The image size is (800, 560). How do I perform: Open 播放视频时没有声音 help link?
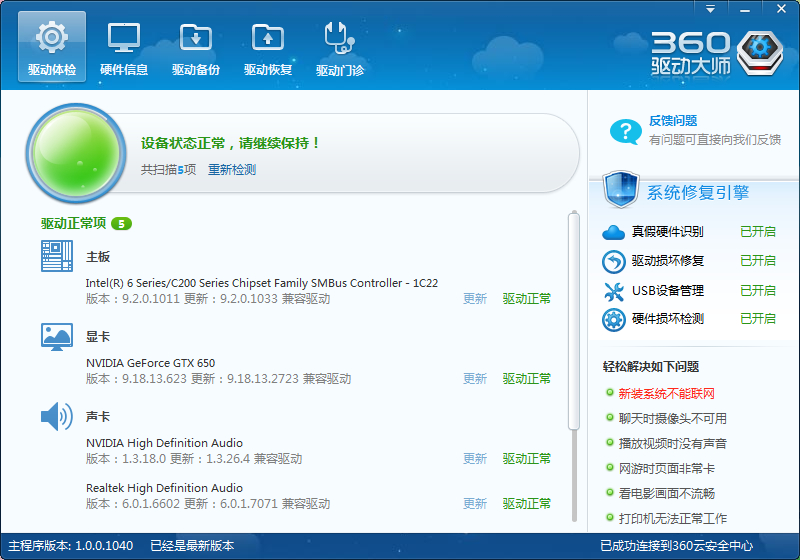pyautogui.click(x=672, y=443)
